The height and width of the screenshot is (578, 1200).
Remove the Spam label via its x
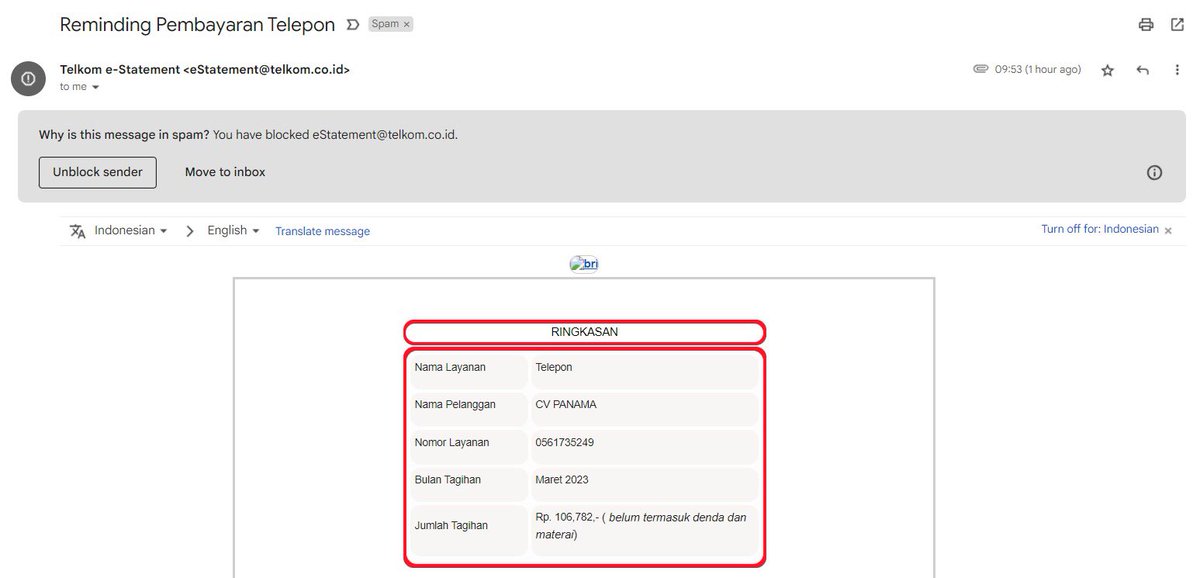(407, 24)
